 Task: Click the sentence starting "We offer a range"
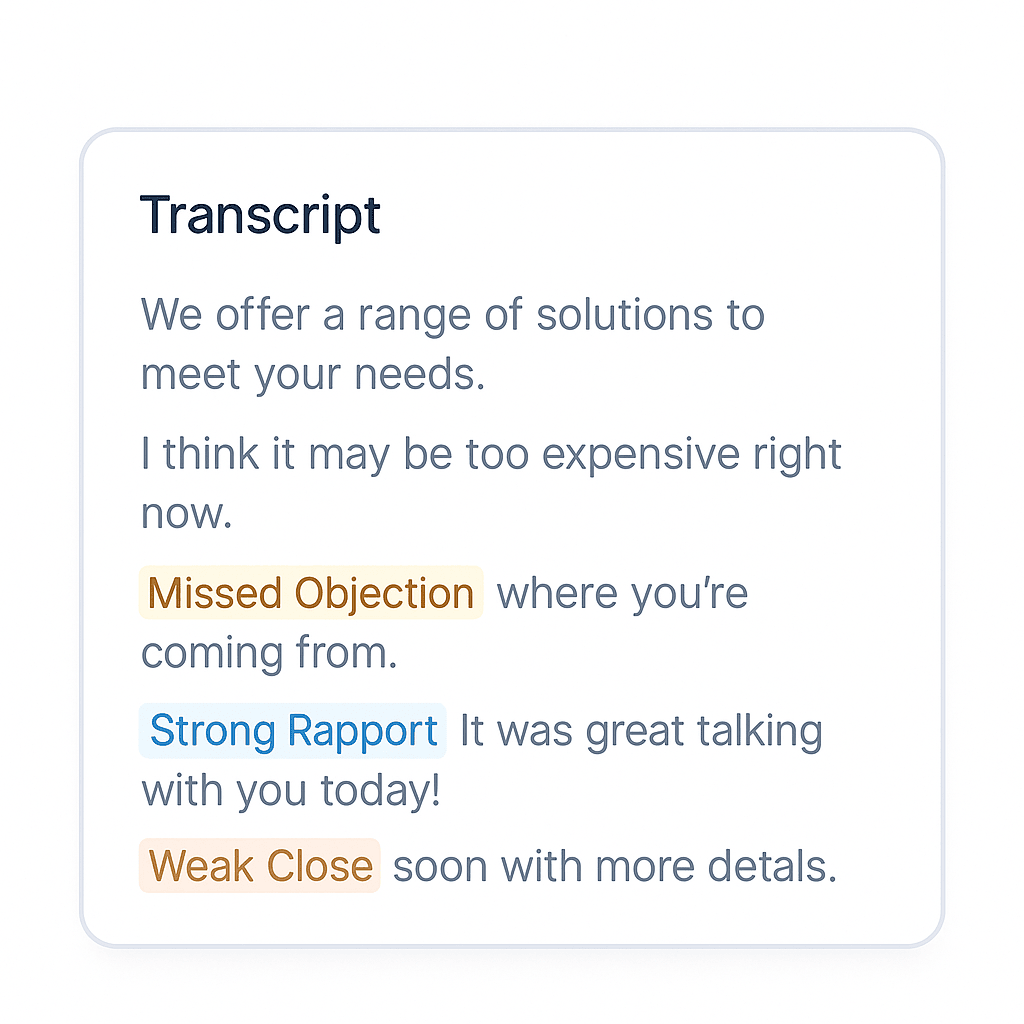(452, 316)
